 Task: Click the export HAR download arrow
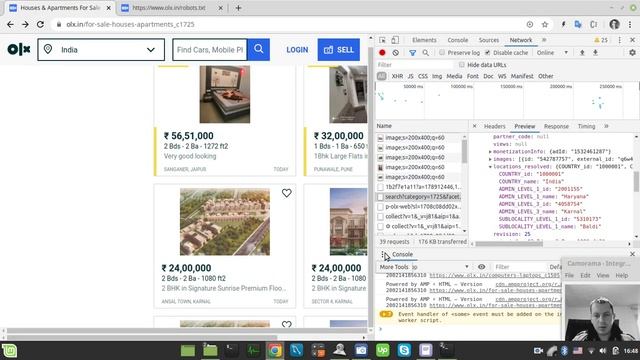coord(596,53)
